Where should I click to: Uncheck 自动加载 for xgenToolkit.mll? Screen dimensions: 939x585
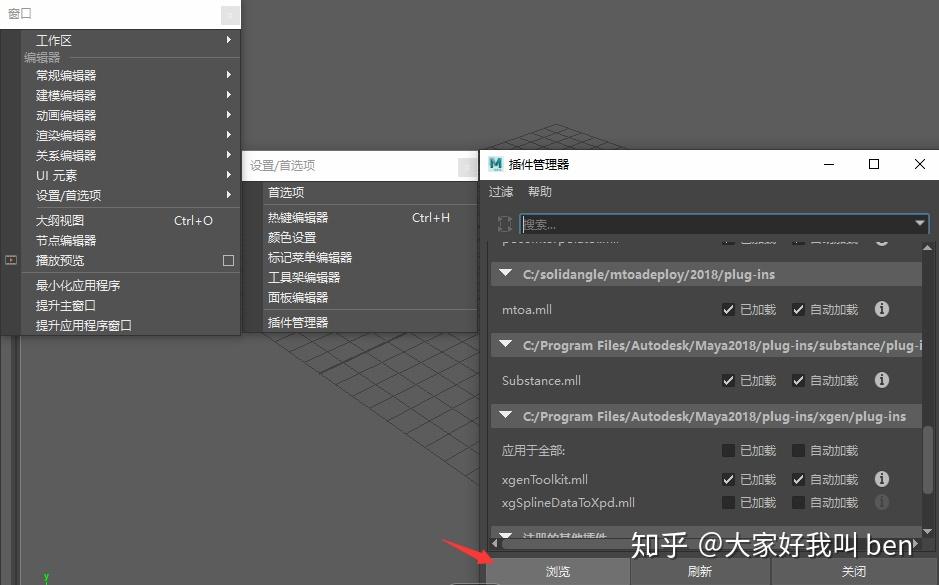800,479
